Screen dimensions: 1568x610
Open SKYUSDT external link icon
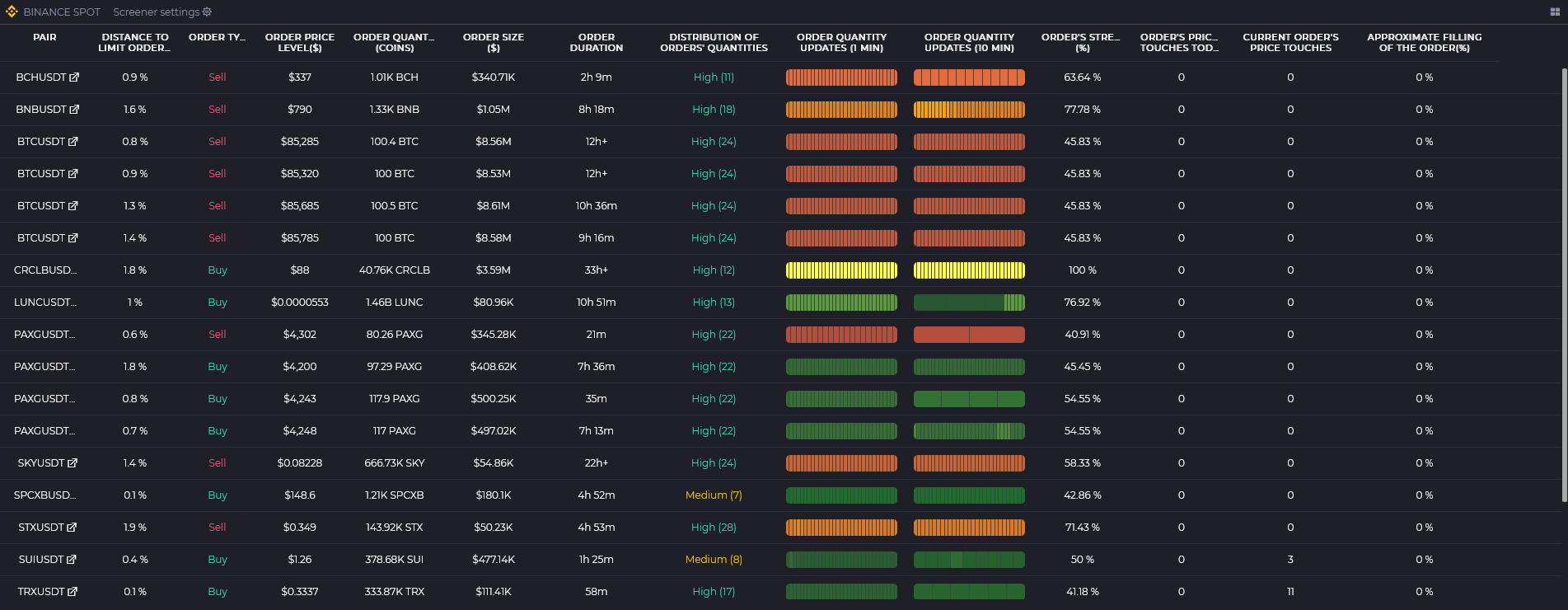(x=73, y=462)
